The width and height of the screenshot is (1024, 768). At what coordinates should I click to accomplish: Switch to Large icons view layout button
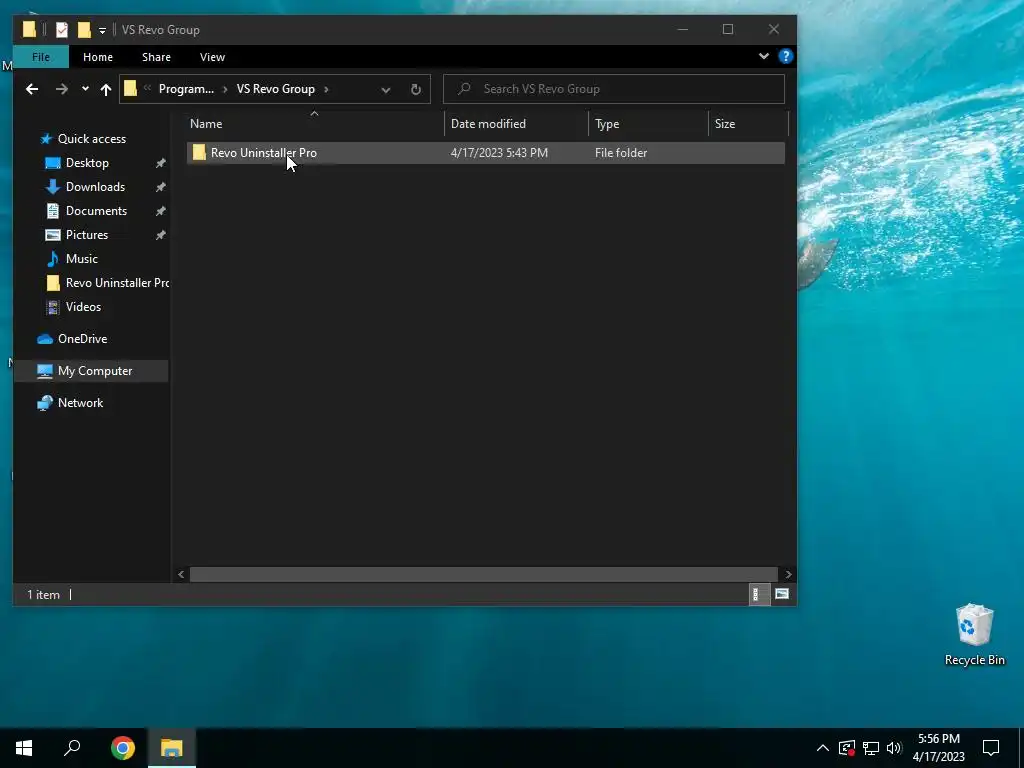coord(782,594)
